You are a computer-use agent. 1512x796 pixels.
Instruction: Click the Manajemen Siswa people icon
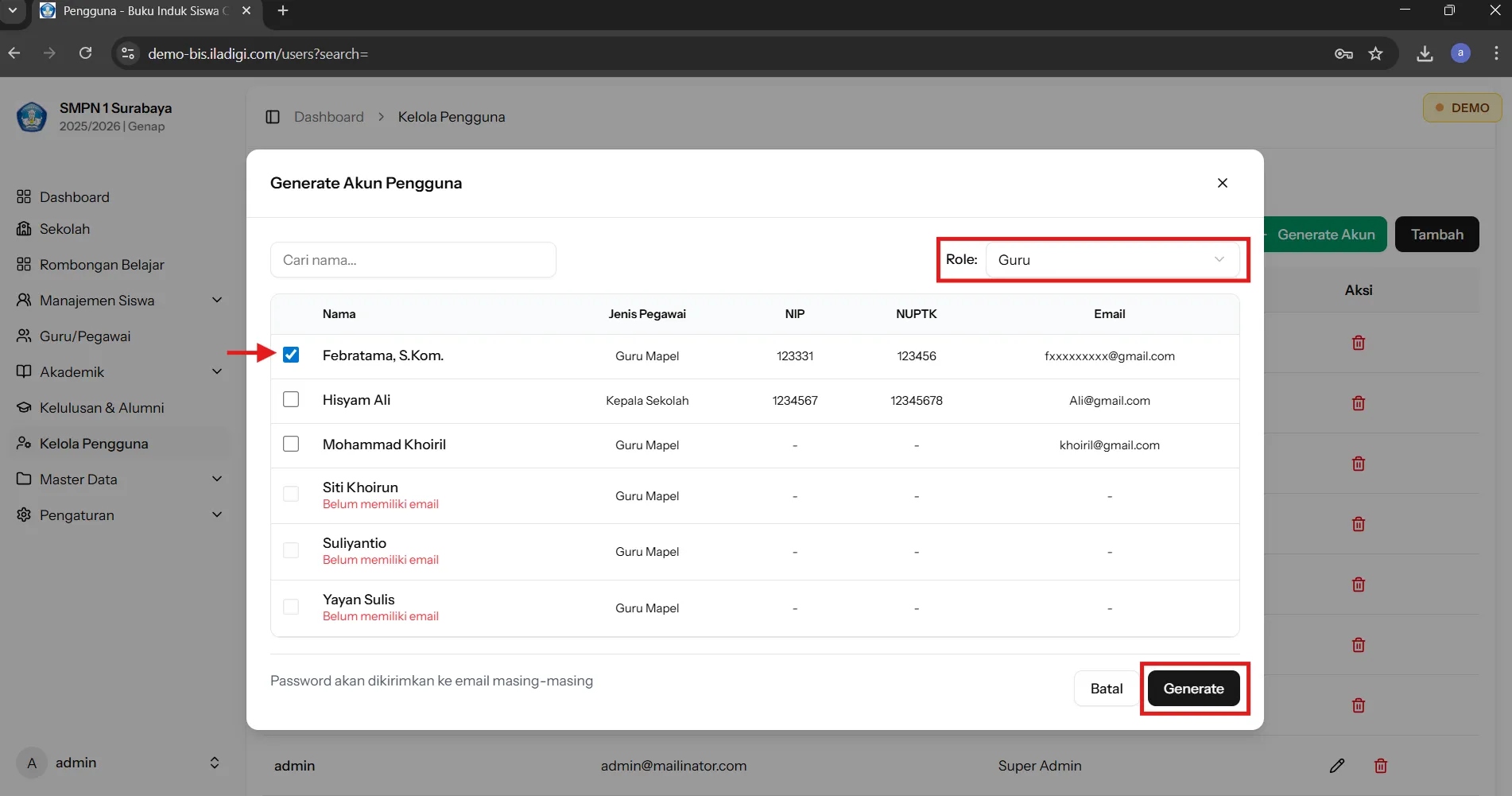[x=24, y=300]
